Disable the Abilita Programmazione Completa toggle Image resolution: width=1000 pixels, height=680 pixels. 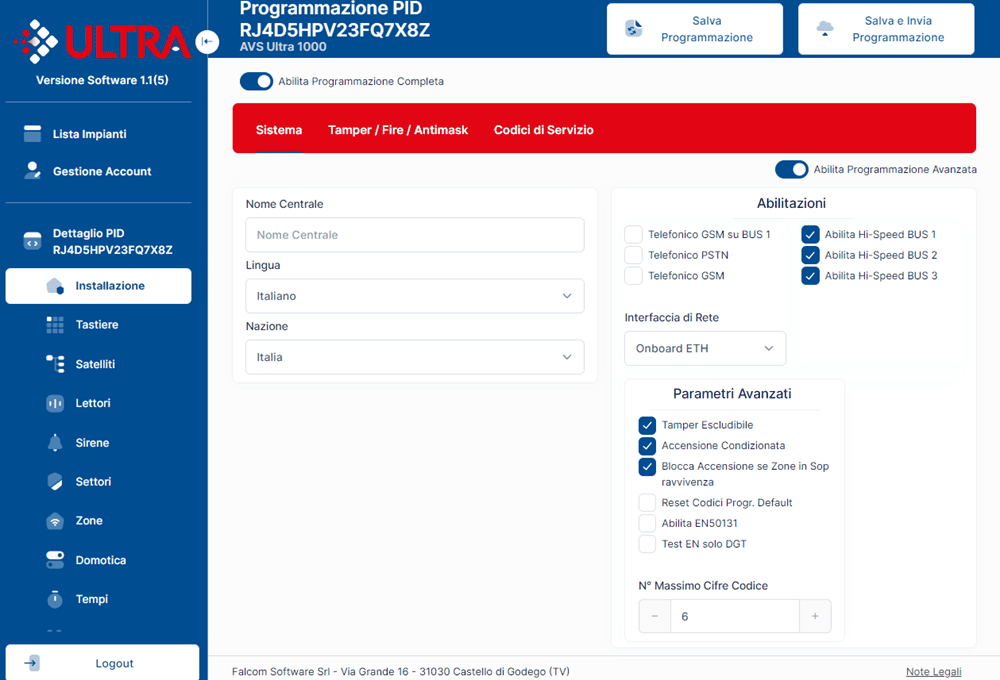click(x=256, y=81)
